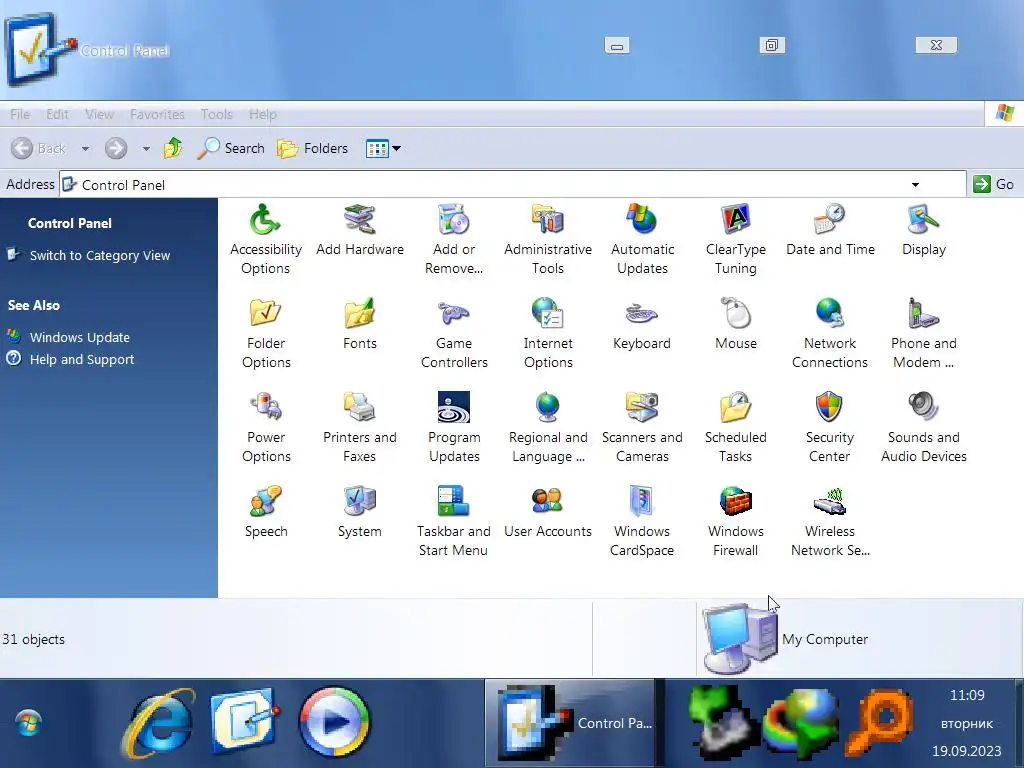Open ClearType Tuning icon
This screenshot has height=768, width=1024.
(736, 239)
